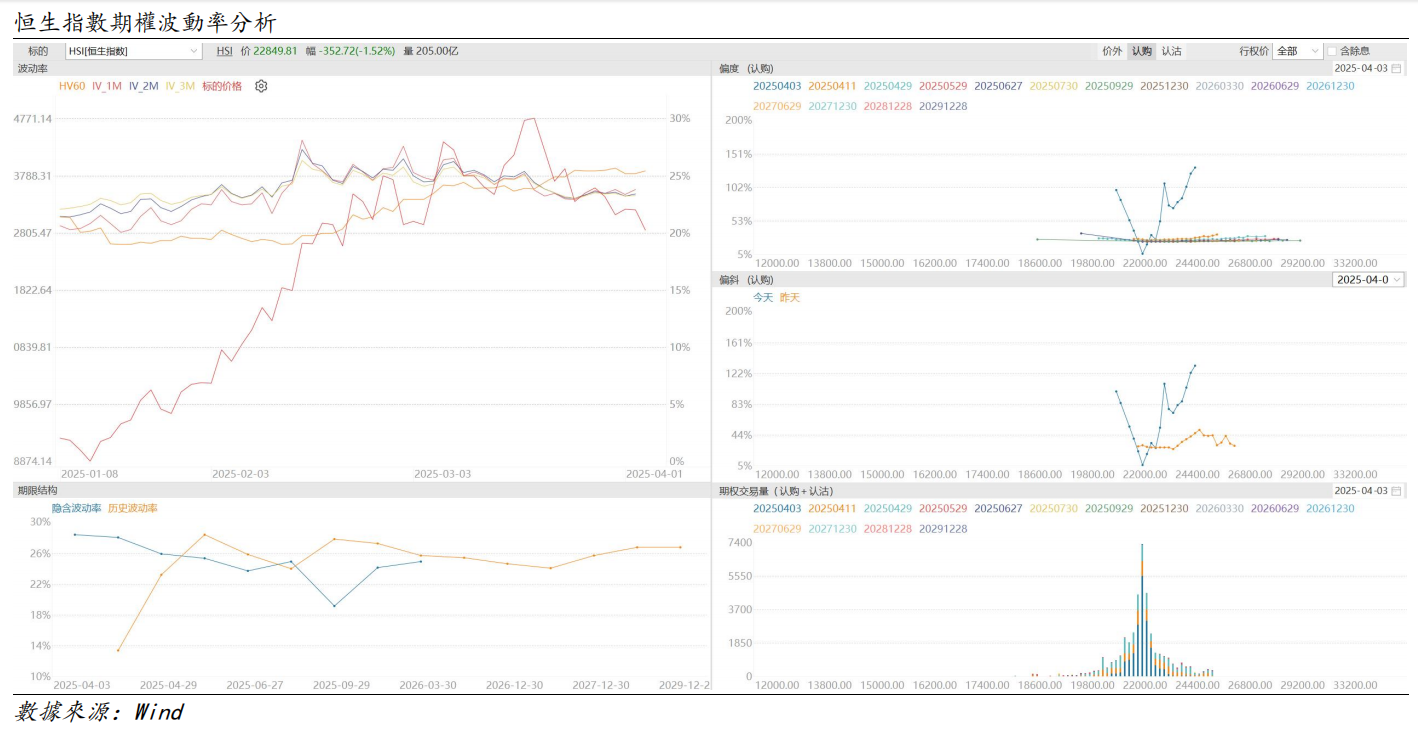Open the 行权价 全部 dropdown
1418x733 pixels.
coord(1297,51)
